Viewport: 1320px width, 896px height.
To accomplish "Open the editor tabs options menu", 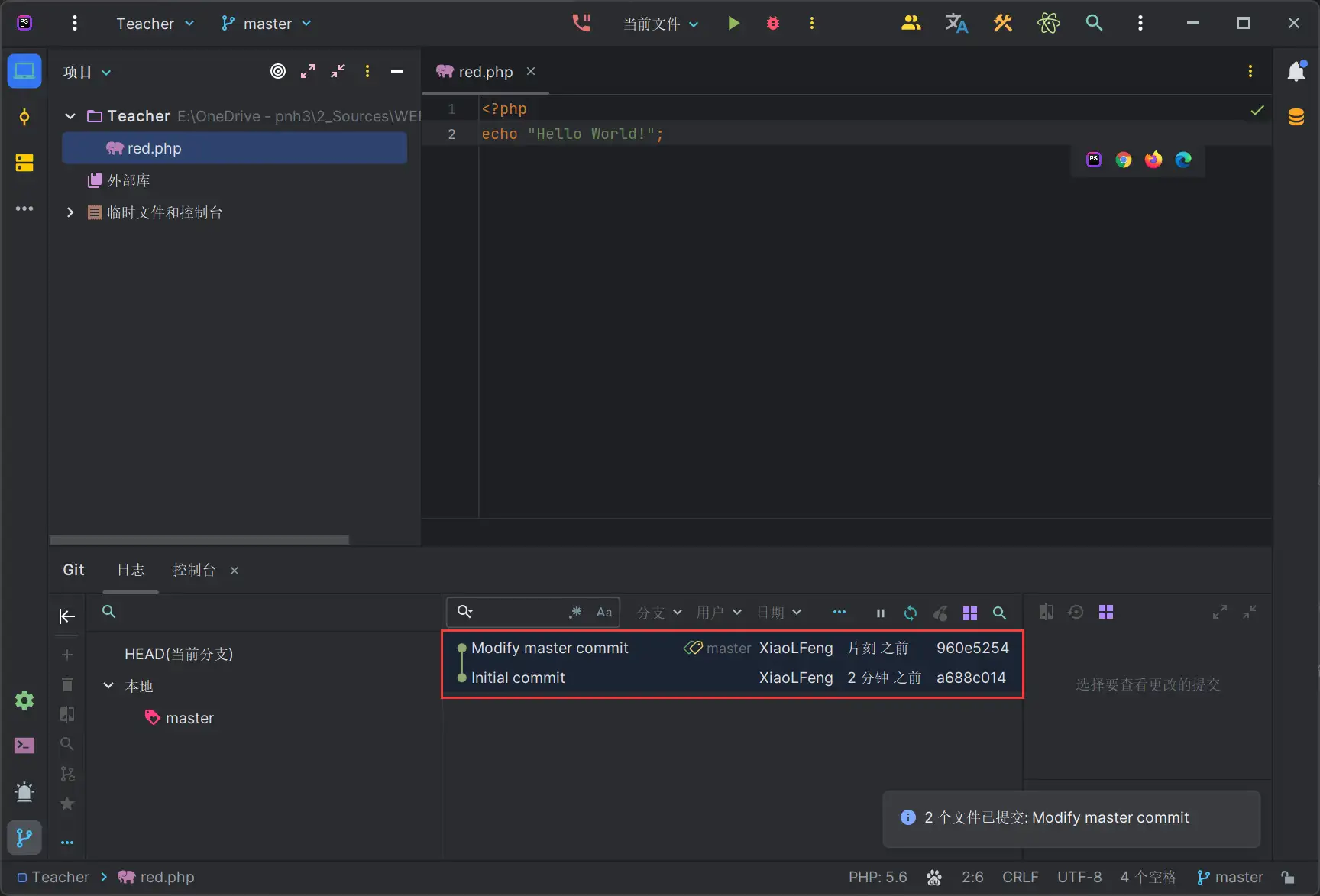I will pyautogui.click(x=1250, y=71).
